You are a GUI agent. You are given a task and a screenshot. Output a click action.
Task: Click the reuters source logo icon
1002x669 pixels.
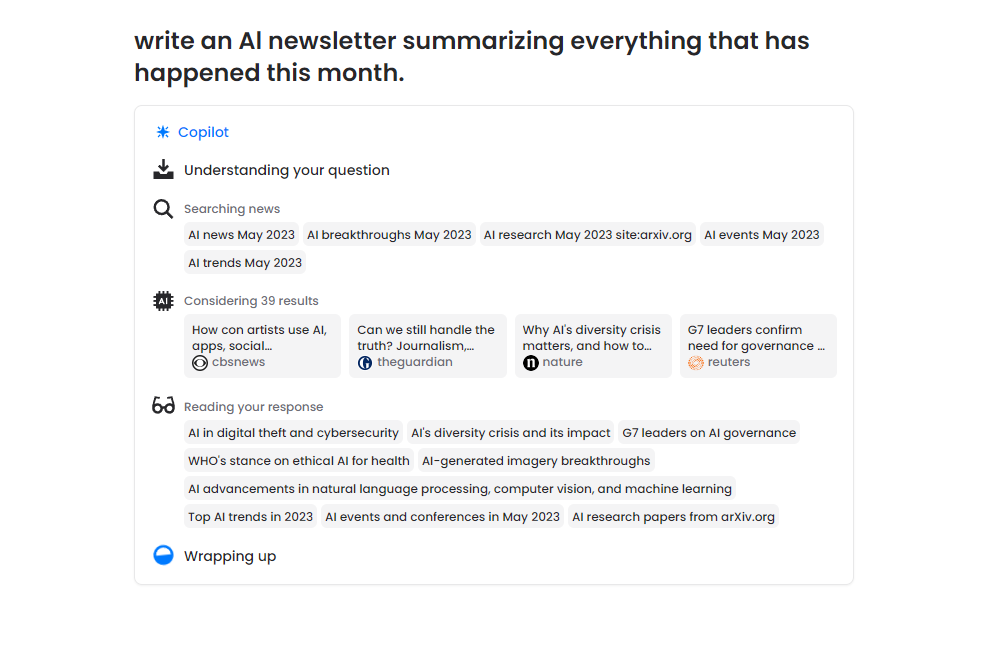click(x=696, y=363)
